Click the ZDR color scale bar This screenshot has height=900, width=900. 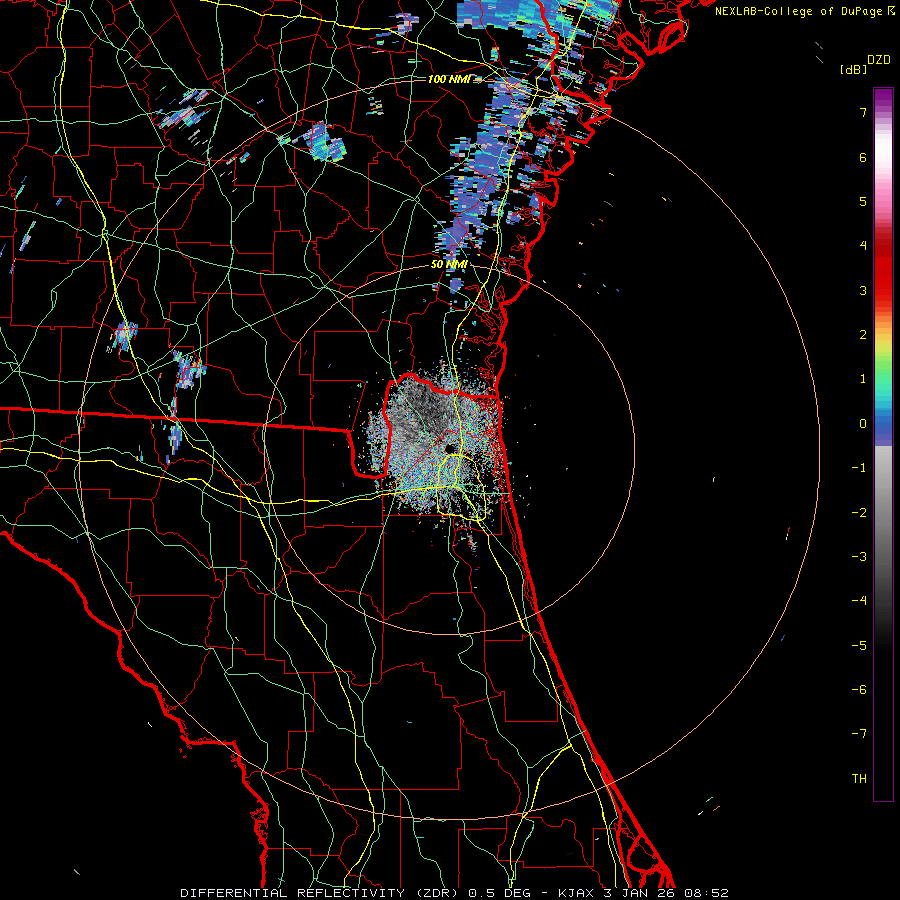click(x=883, y=444)
